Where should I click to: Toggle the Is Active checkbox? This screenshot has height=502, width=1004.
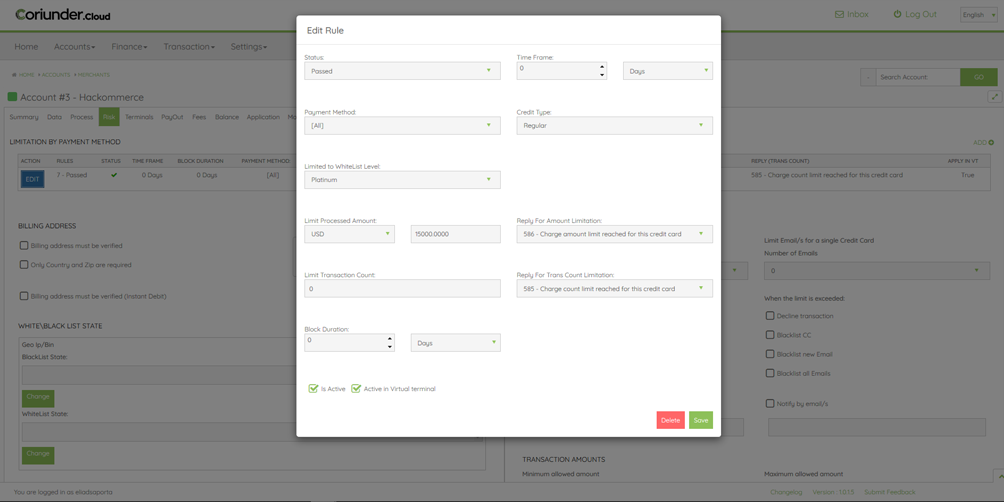313,388
